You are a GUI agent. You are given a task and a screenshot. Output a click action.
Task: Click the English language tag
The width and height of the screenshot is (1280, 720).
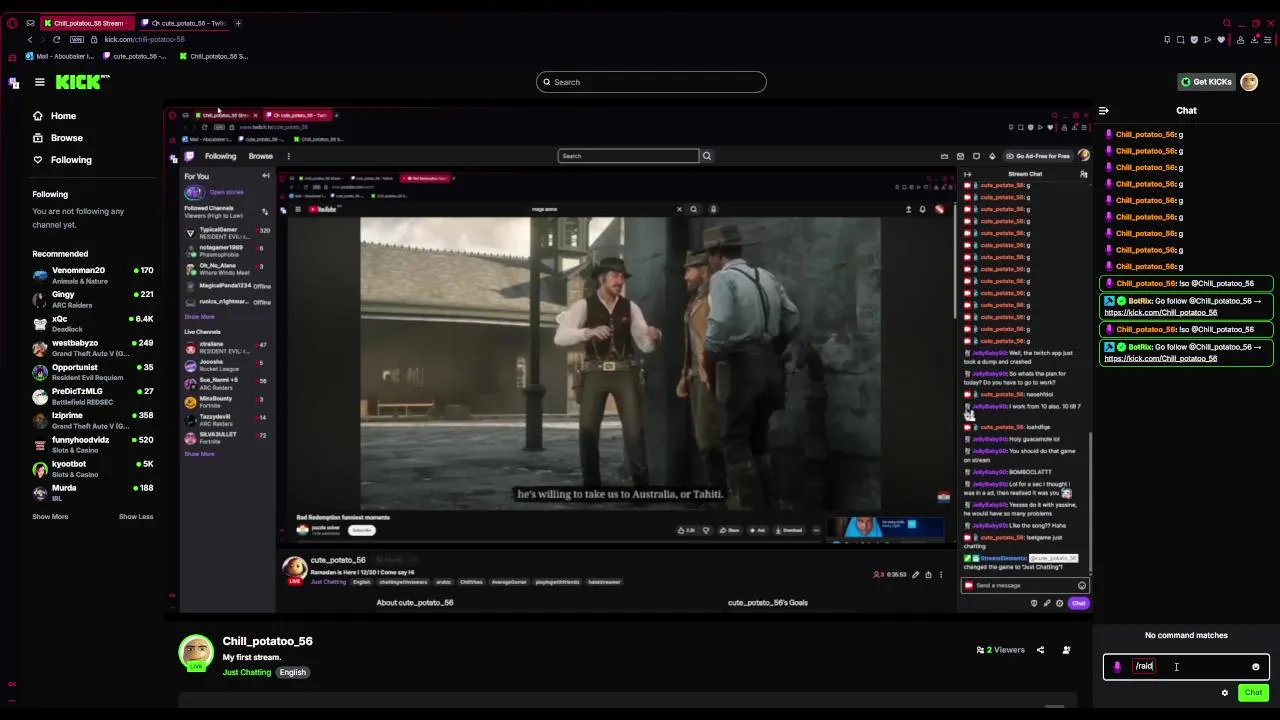tap(292, 673)
